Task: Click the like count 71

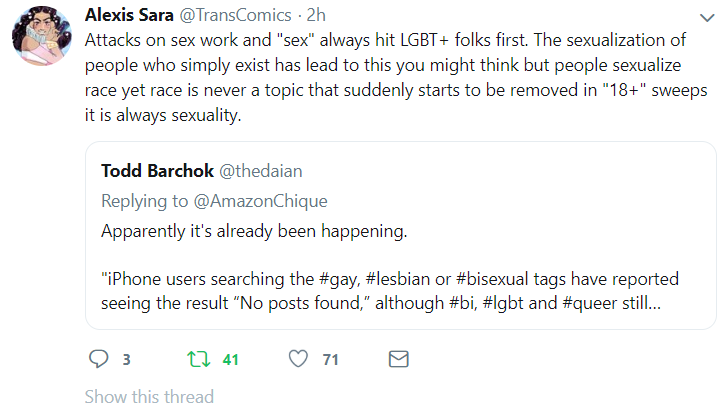Action: (330, 359)
